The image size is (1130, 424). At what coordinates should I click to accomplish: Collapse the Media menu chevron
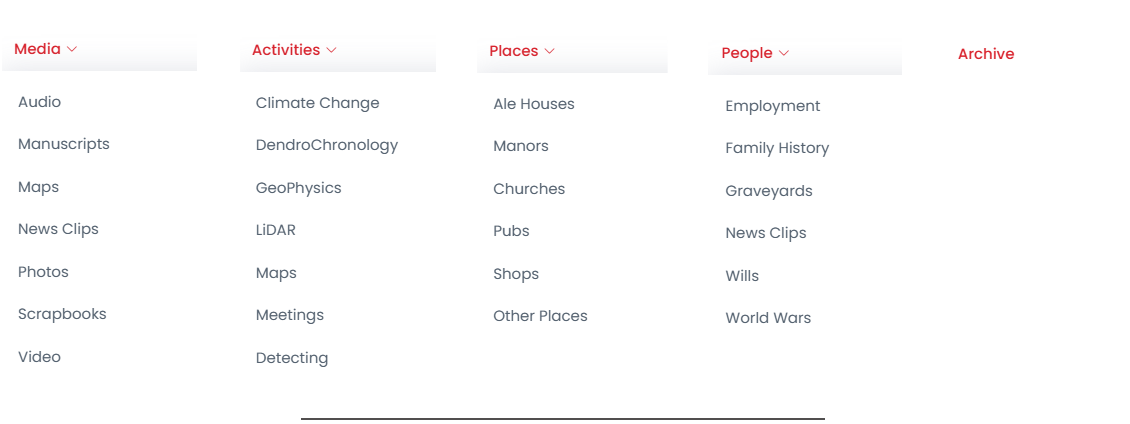pyautogui.click(x=72, y=49)
